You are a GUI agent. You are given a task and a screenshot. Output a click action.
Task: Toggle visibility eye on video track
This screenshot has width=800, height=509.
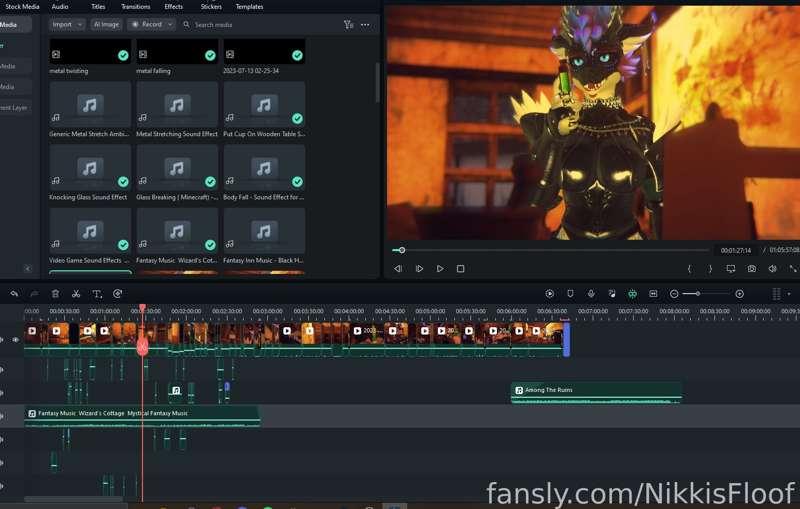click(x=16, y=340)
